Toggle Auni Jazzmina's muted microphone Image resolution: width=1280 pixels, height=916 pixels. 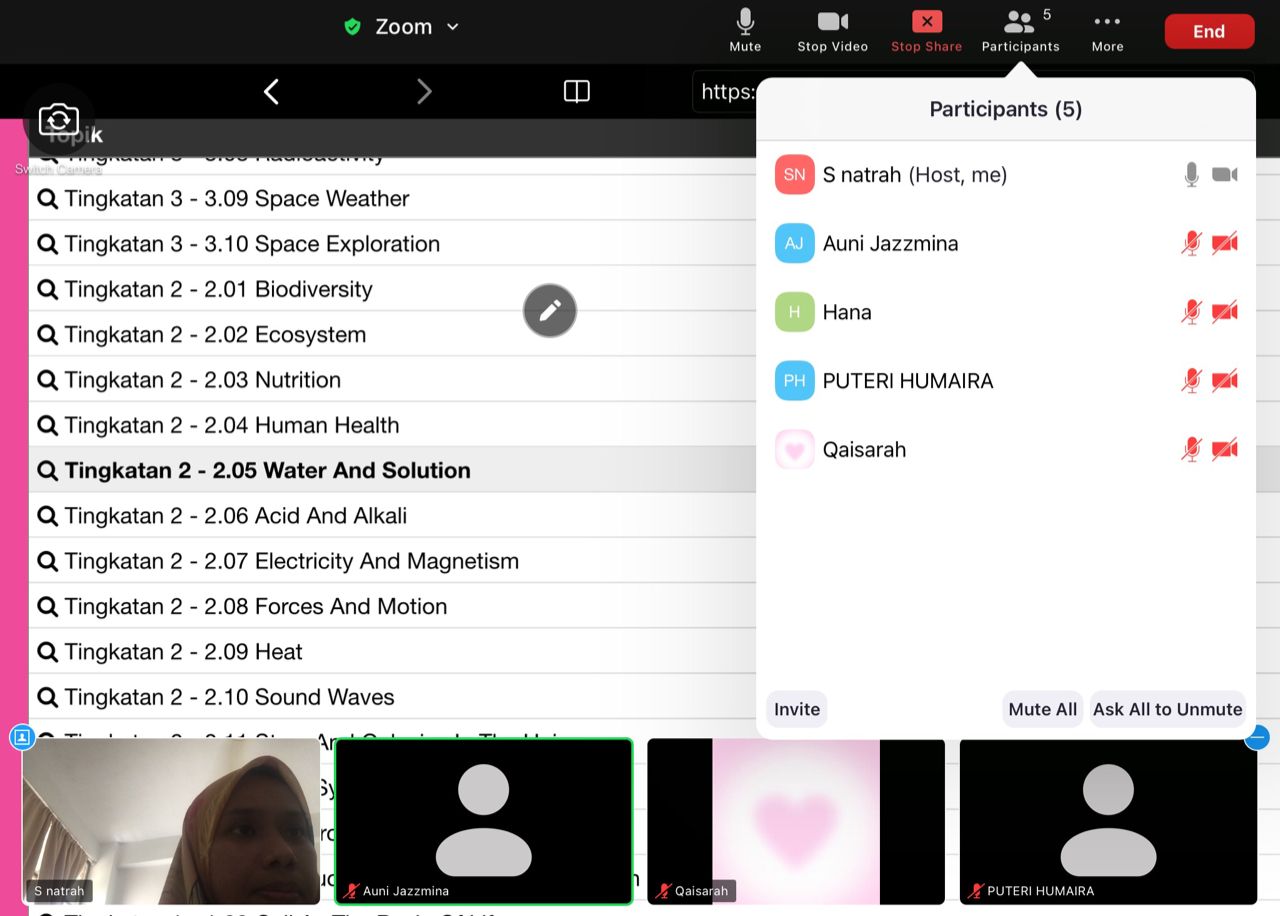(x=1191, y=243)
